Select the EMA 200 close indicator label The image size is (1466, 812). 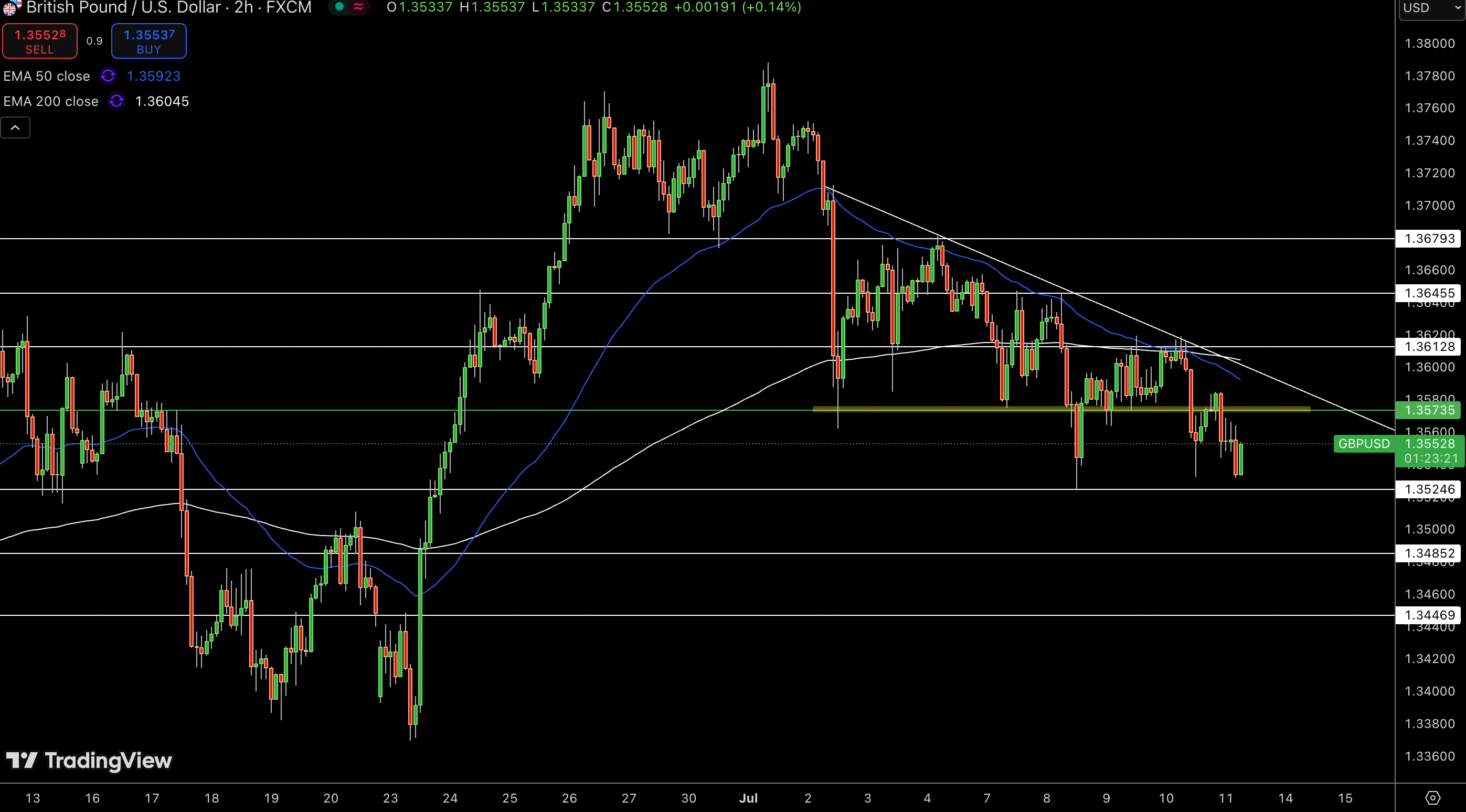(51, 101)
